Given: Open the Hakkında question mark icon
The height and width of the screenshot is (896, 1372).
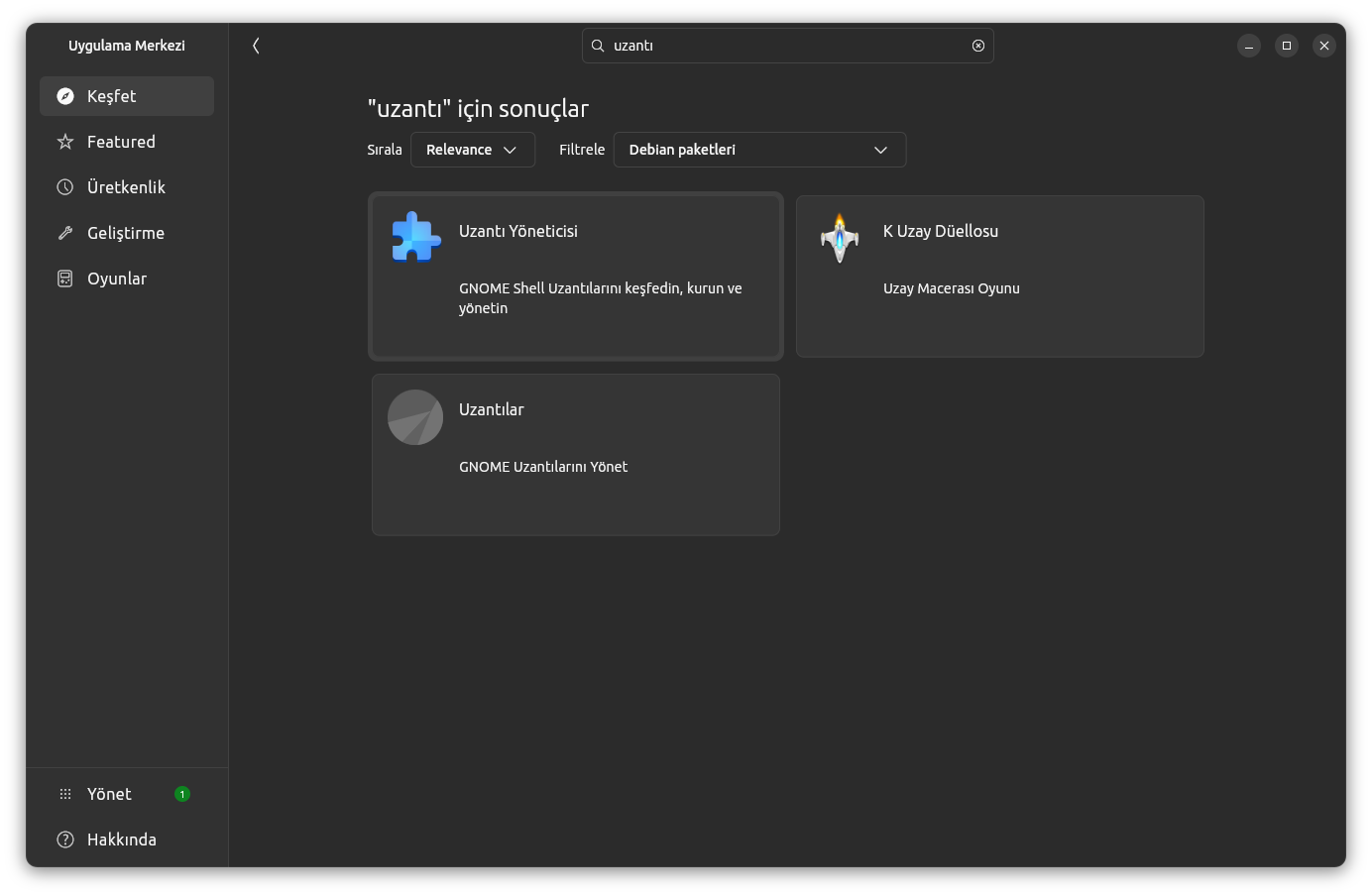Looking at the screenshot, I should [65, 840].
